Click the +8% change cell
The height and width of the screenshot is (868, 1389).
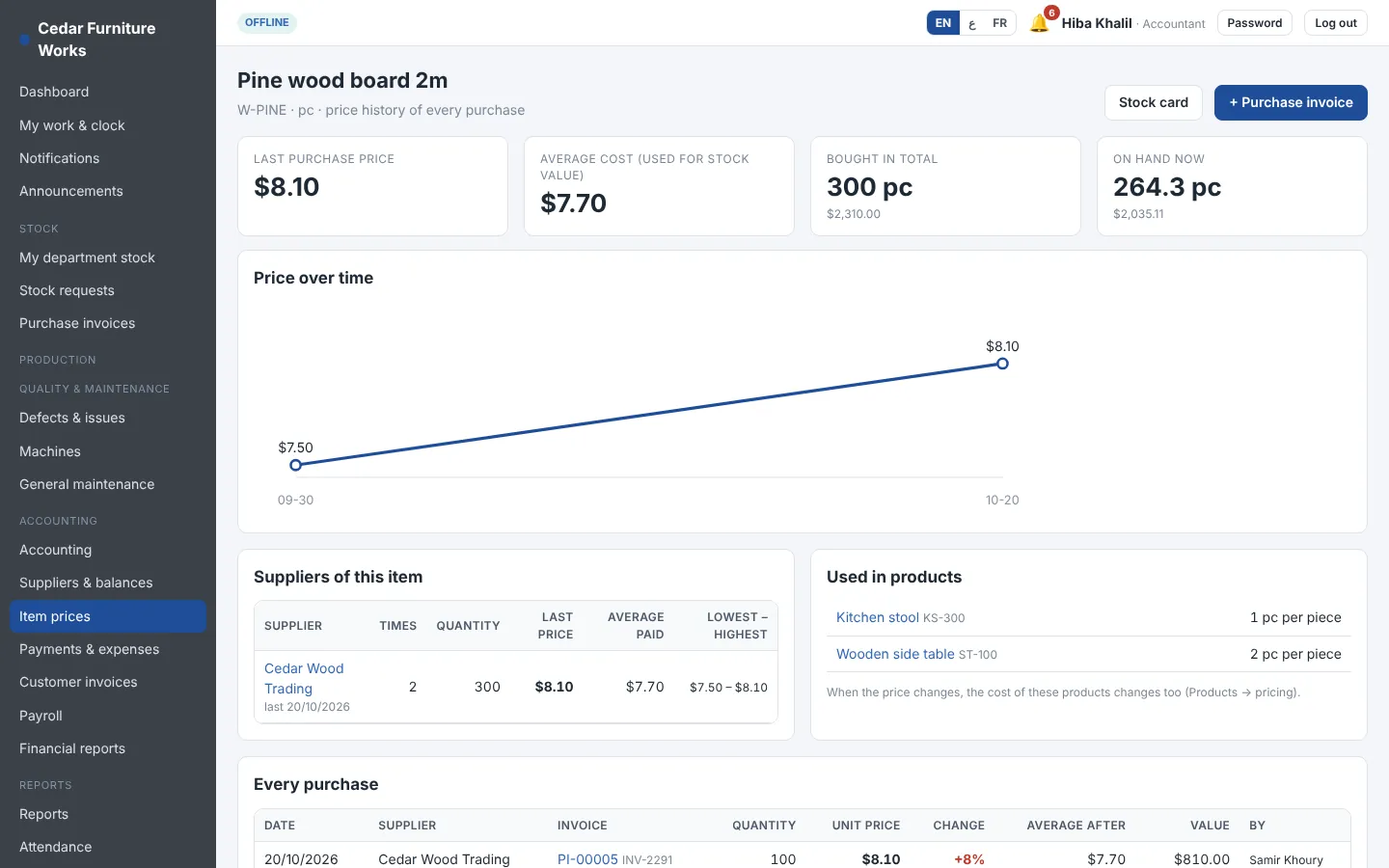pyautogui.click(x=968, y=859)
